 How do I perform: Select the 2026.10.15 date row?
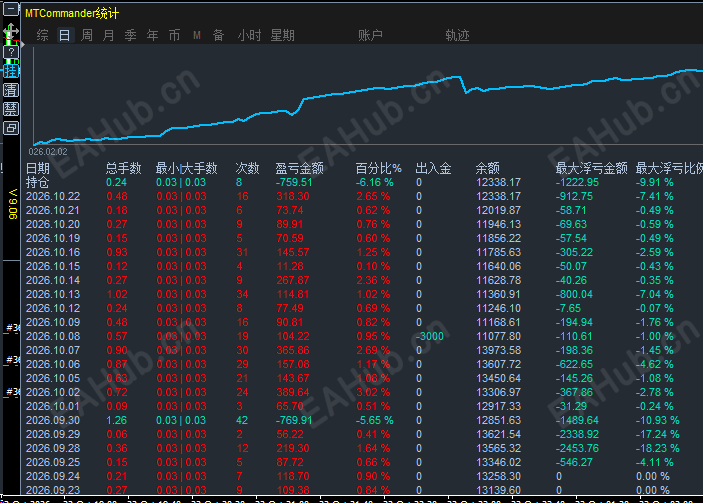[x=53, y=266]
